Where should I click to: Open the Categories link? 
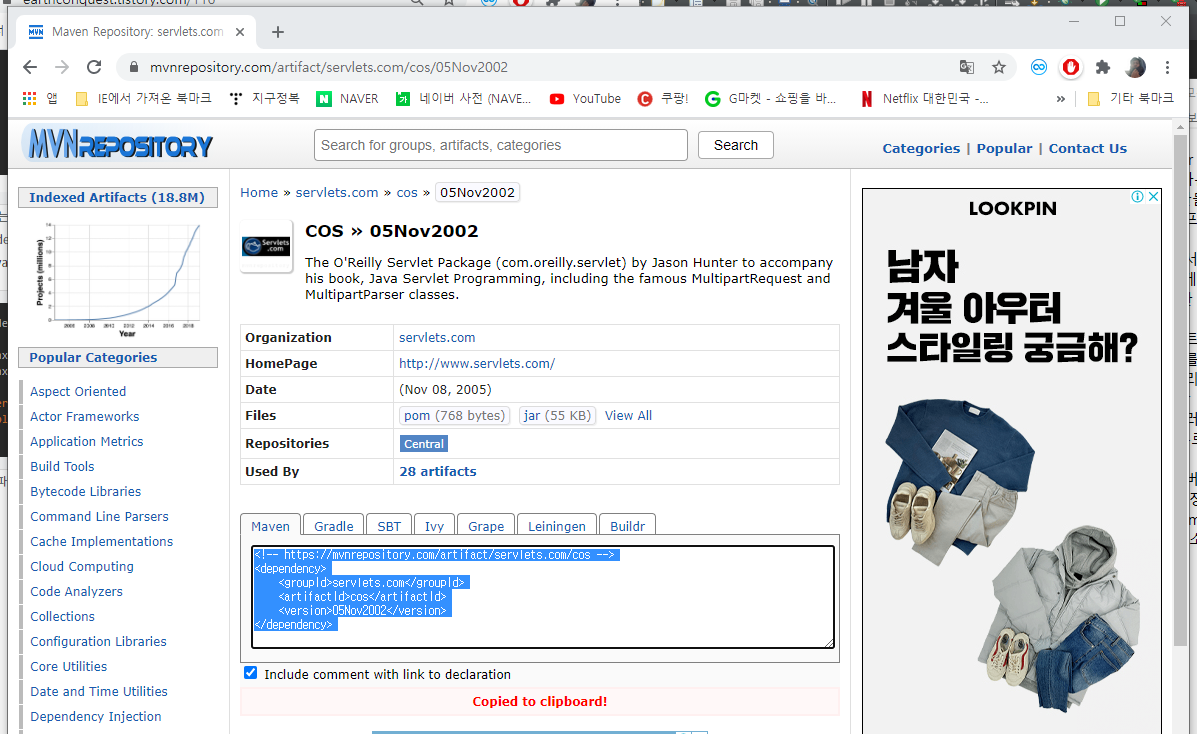pos(921,148)
